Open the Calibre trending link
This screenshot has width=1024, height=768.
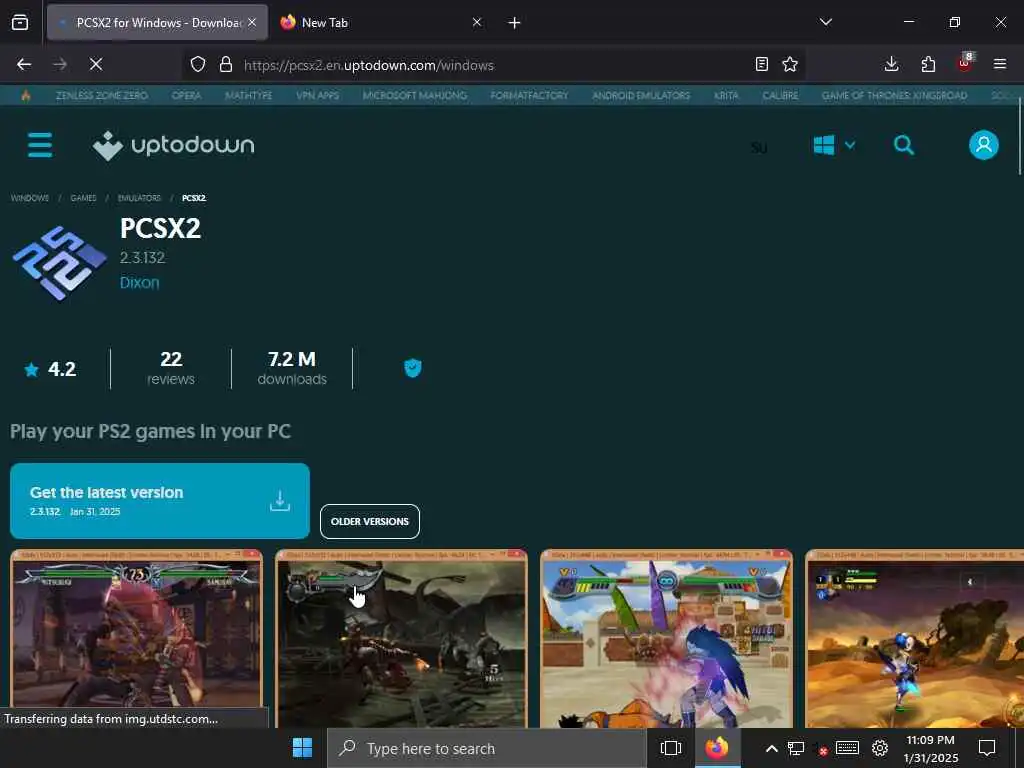[x=780, y=95]
